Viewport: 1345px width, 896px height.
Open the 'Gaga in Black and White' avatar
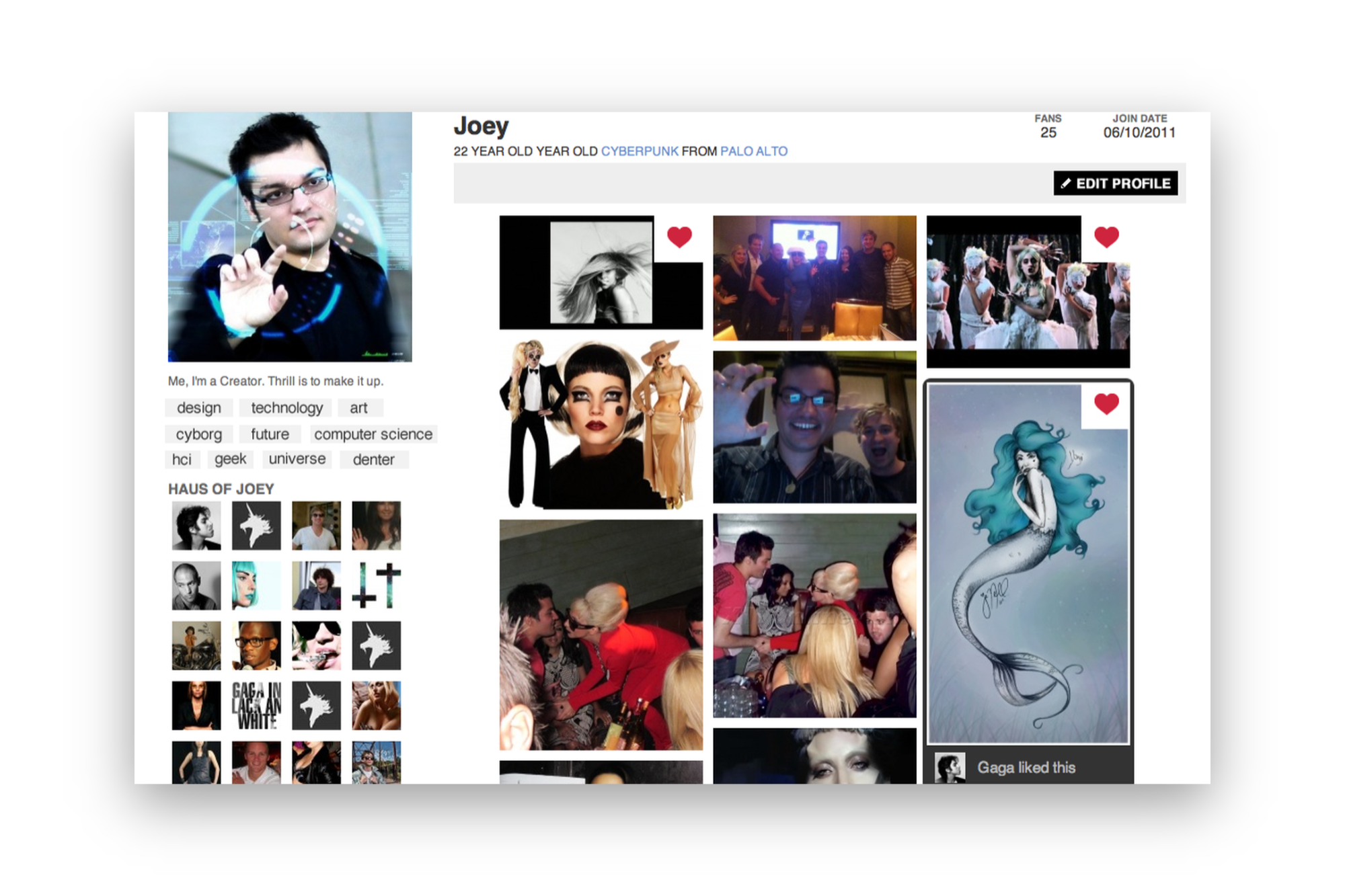coord(256,706)
